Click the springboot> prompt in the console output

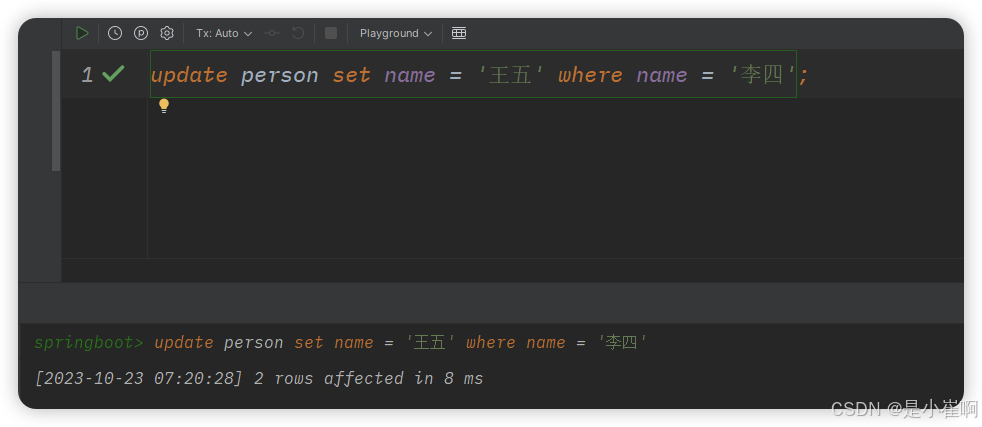[x=89, y=342]
